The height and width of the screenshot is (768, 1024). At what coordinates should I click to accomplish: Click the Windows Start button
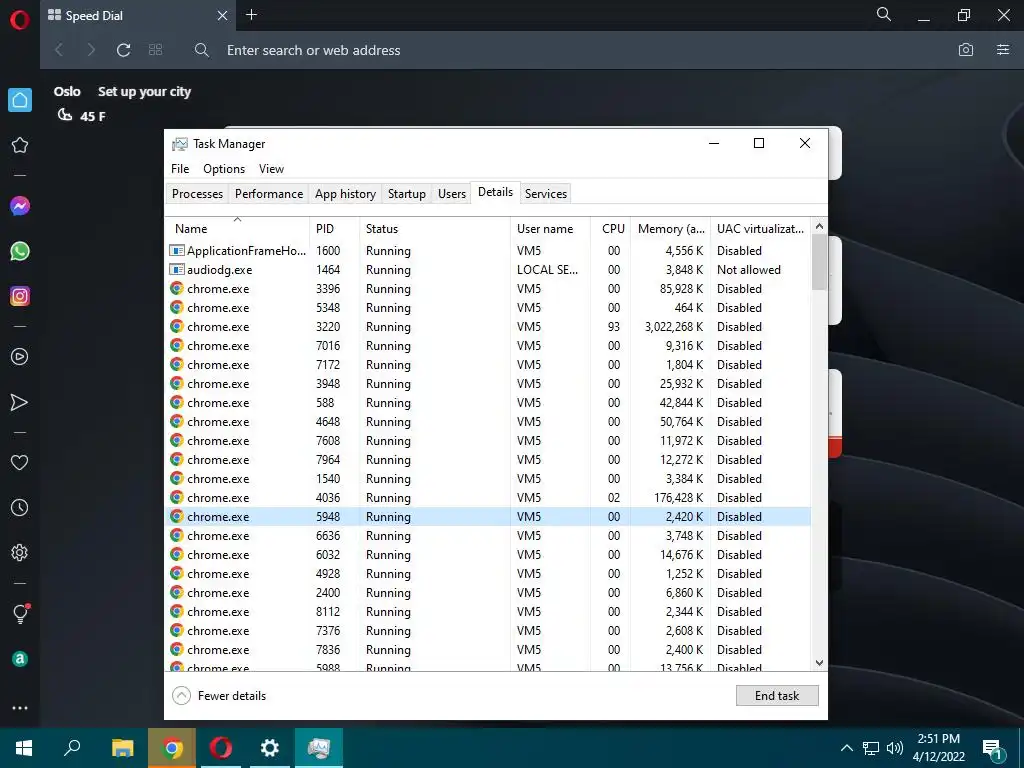(24, 748)
